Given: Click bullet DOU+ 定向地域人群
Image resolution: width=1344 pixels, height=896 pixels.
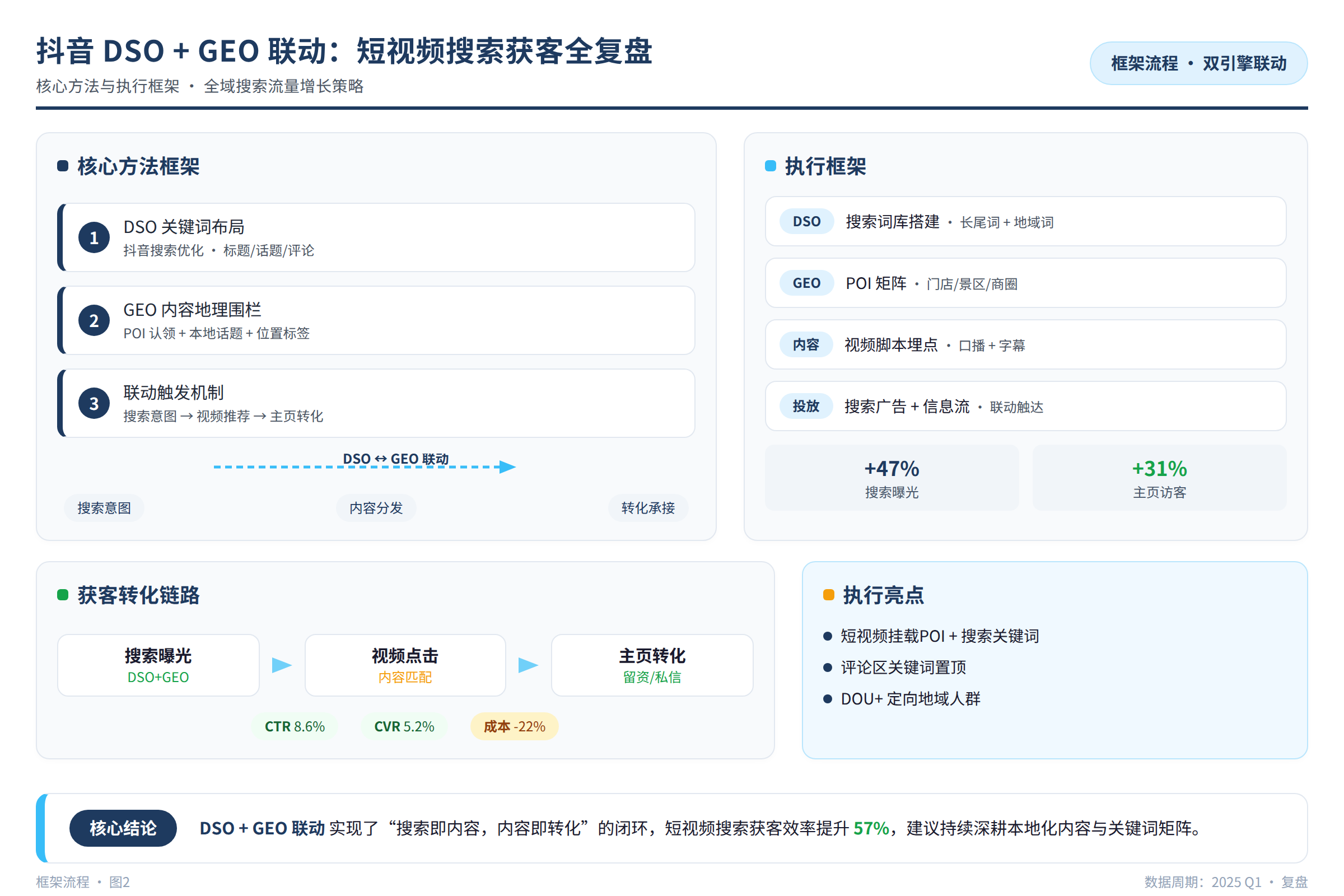Looking at the screenshot, I should coord(911,699).
